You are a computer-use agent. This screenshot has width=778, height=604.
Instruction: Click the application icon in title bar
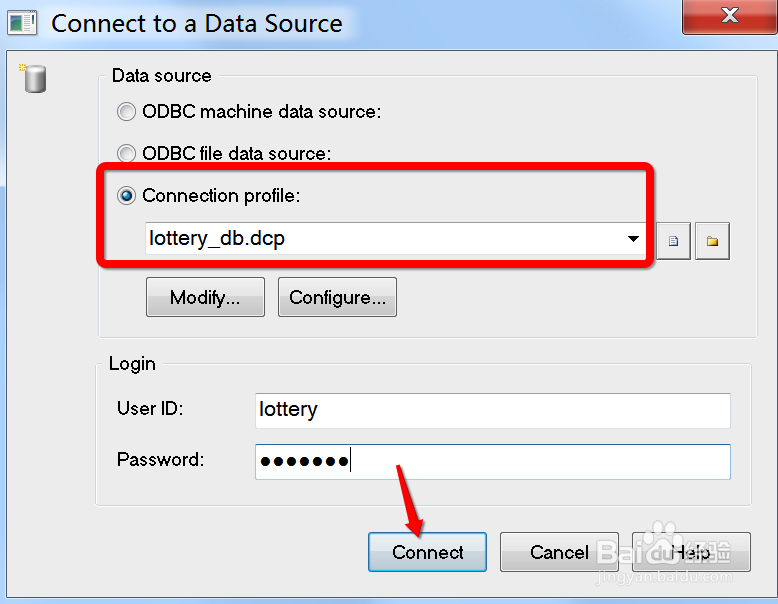pyautogui.click(x=22, y=23)
